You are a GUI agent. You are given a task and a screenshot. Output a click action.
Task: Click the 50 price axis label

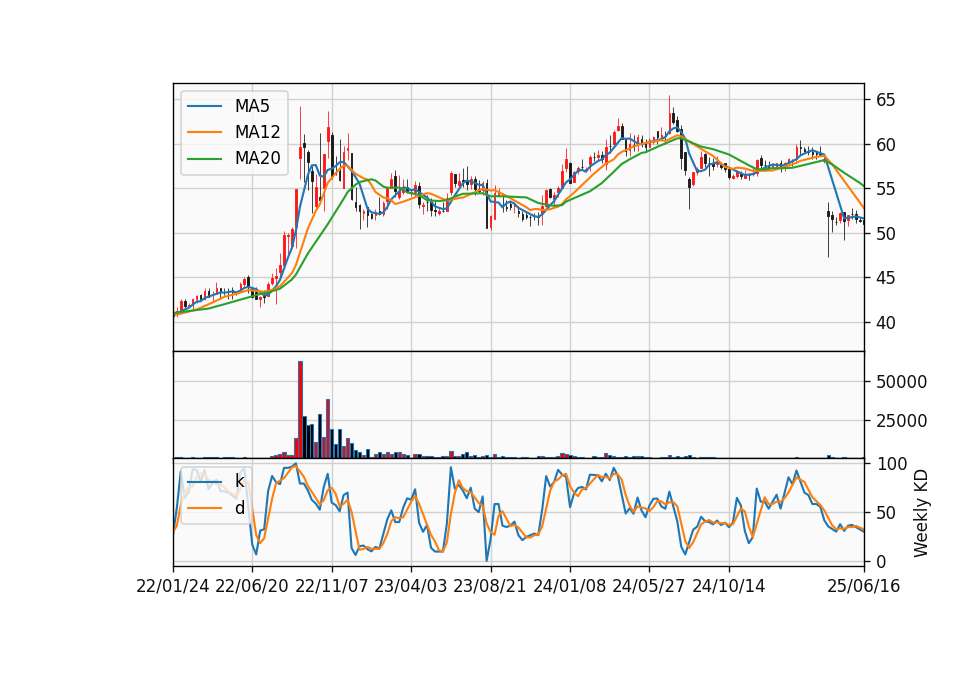[885, 233]
